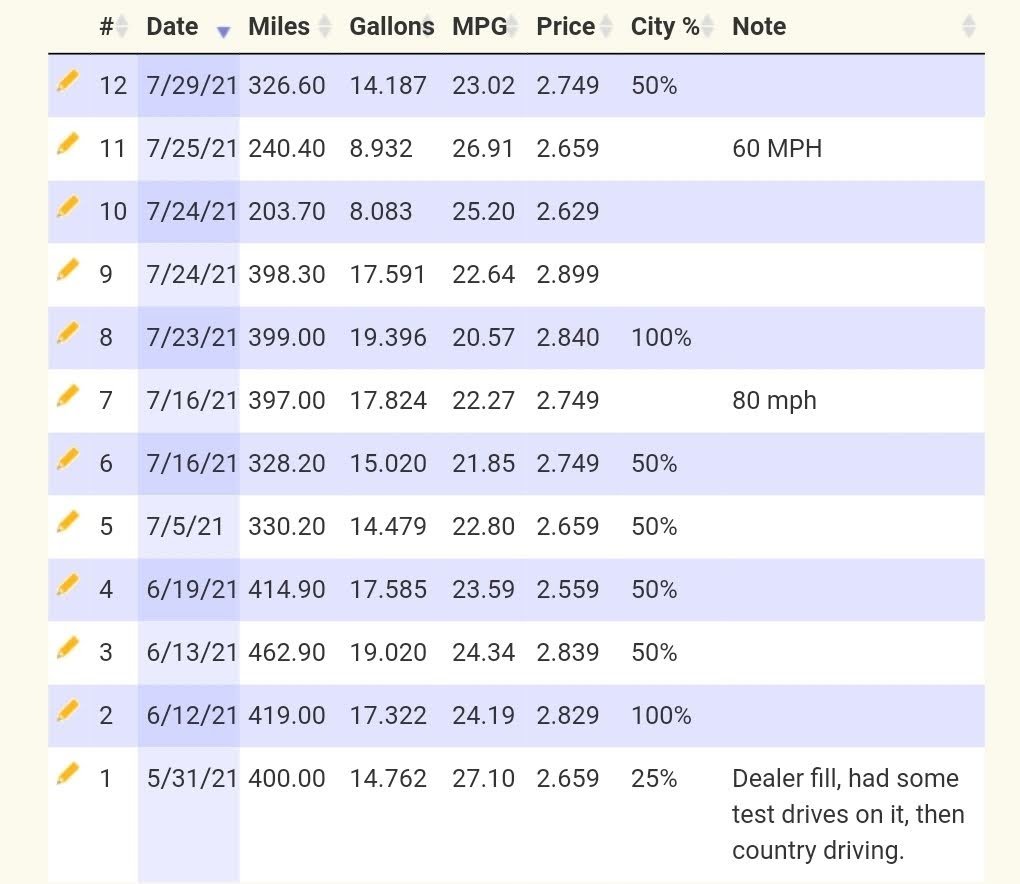Select miles value 414.90
This screenshot has width=1020, height=884.
287,590
